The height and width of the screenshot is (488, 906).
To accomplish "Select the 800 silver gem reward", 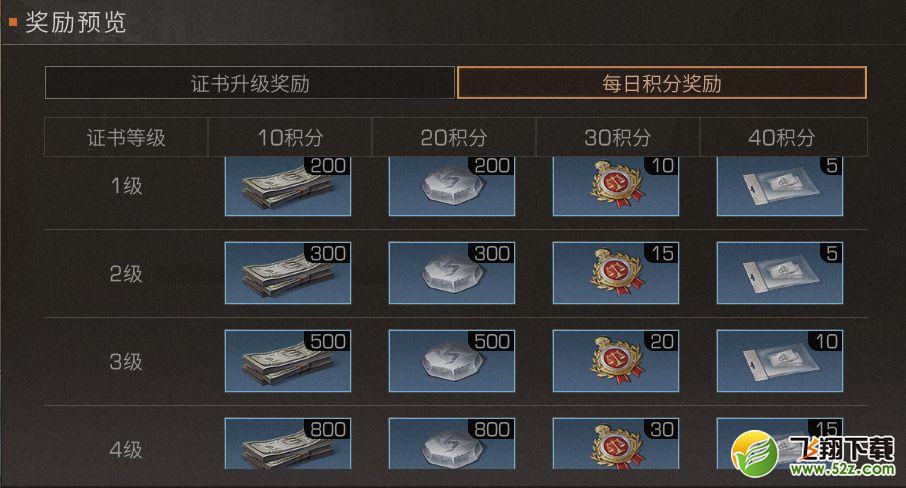I will 452,444.
